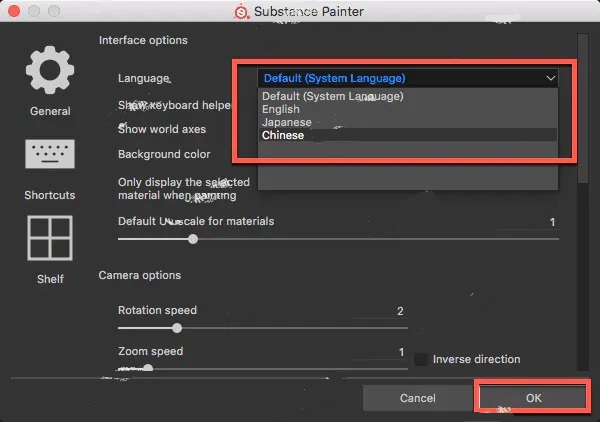The image size is (600, 422).
Task: Click the vertical scrollbar on right side
Action: (582, 110)
